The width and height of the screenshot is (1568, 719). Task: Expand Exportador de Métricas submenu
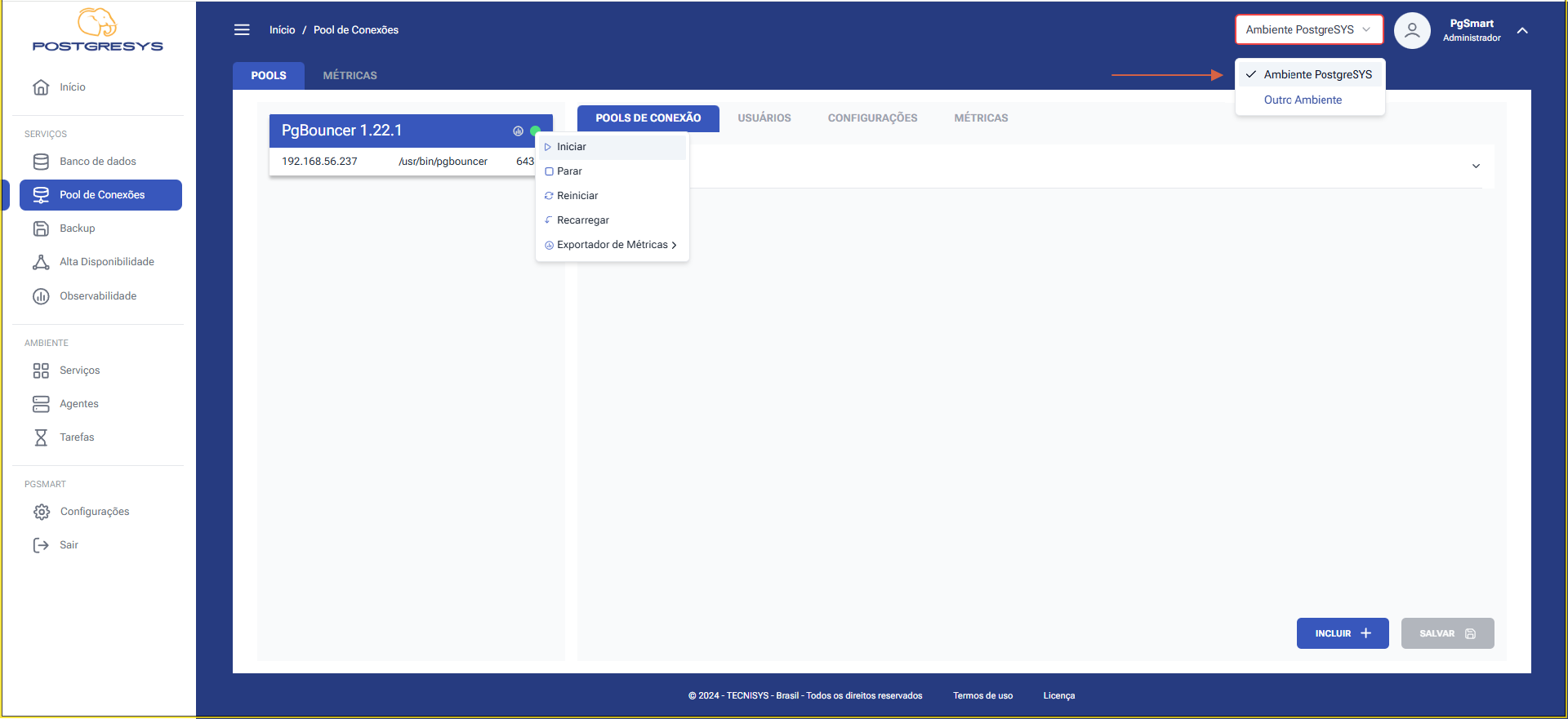click(x=612, y=245)
